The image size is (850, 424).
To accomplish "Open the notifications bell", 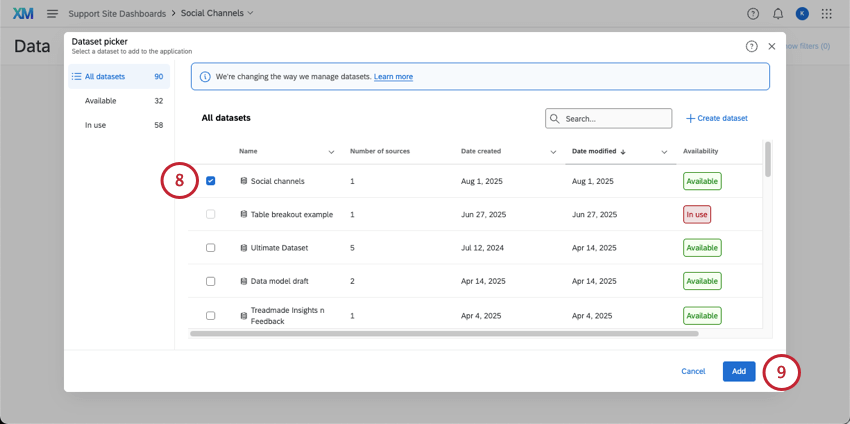I will [x=778, y=13].
